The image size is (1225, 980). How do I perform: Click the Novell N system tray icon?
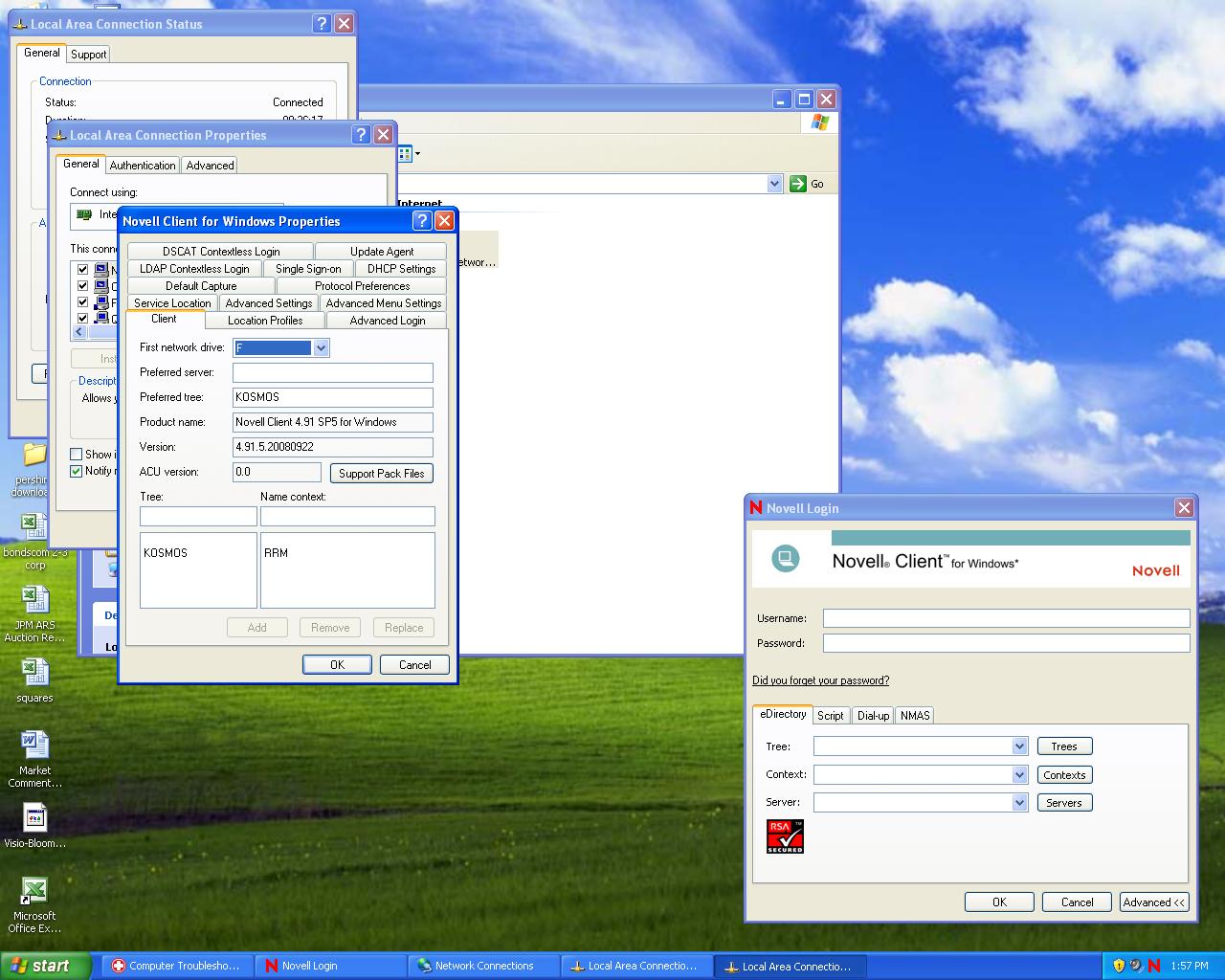coord(1153,966)
